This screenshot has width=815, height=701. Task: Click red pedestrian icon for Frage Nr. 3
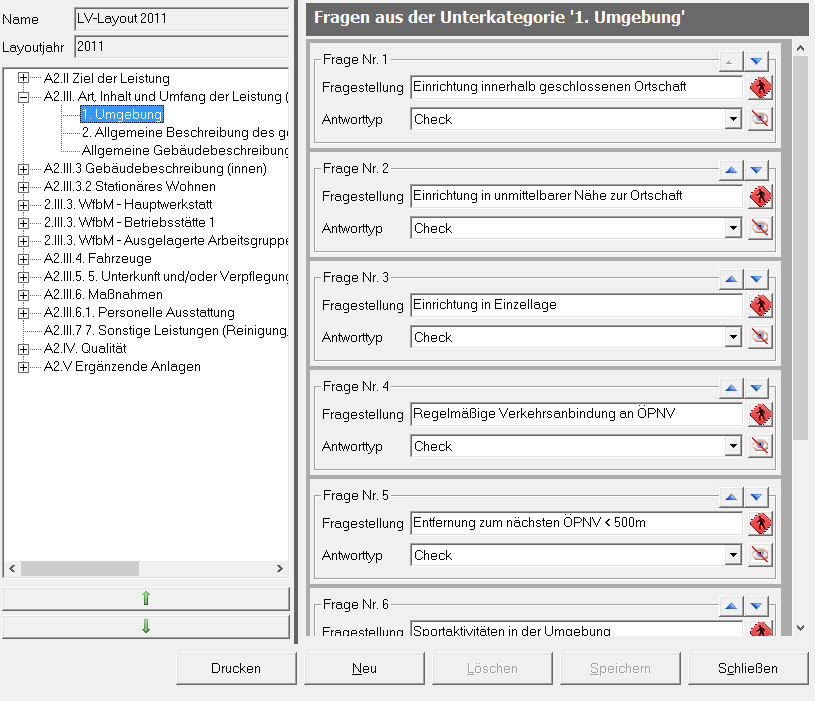(x=761, y=306)
